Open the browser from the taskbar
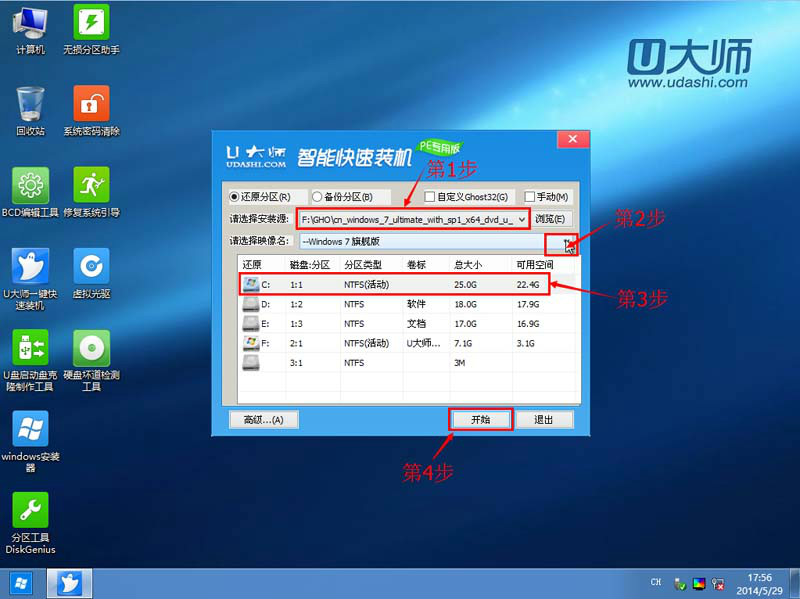Image resolution: width=800 pixels, height=599 pixels. 68,583
